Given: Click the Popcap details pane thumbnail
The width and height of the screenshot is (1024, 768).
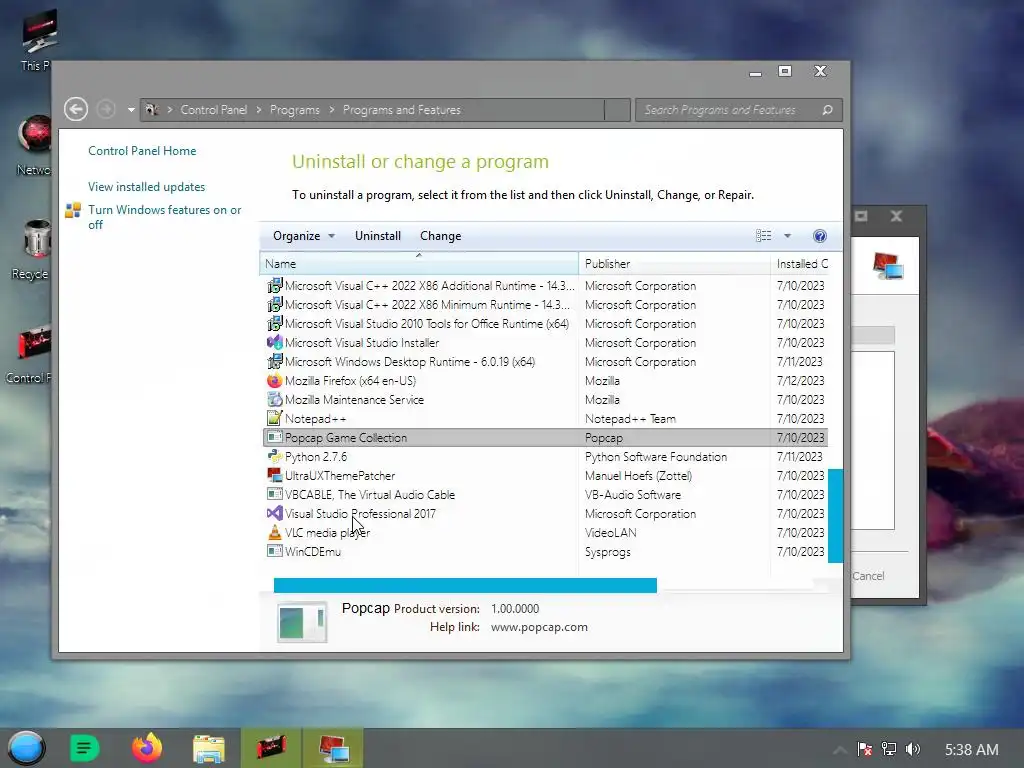Looking at the screenshot, I should 302,622.
